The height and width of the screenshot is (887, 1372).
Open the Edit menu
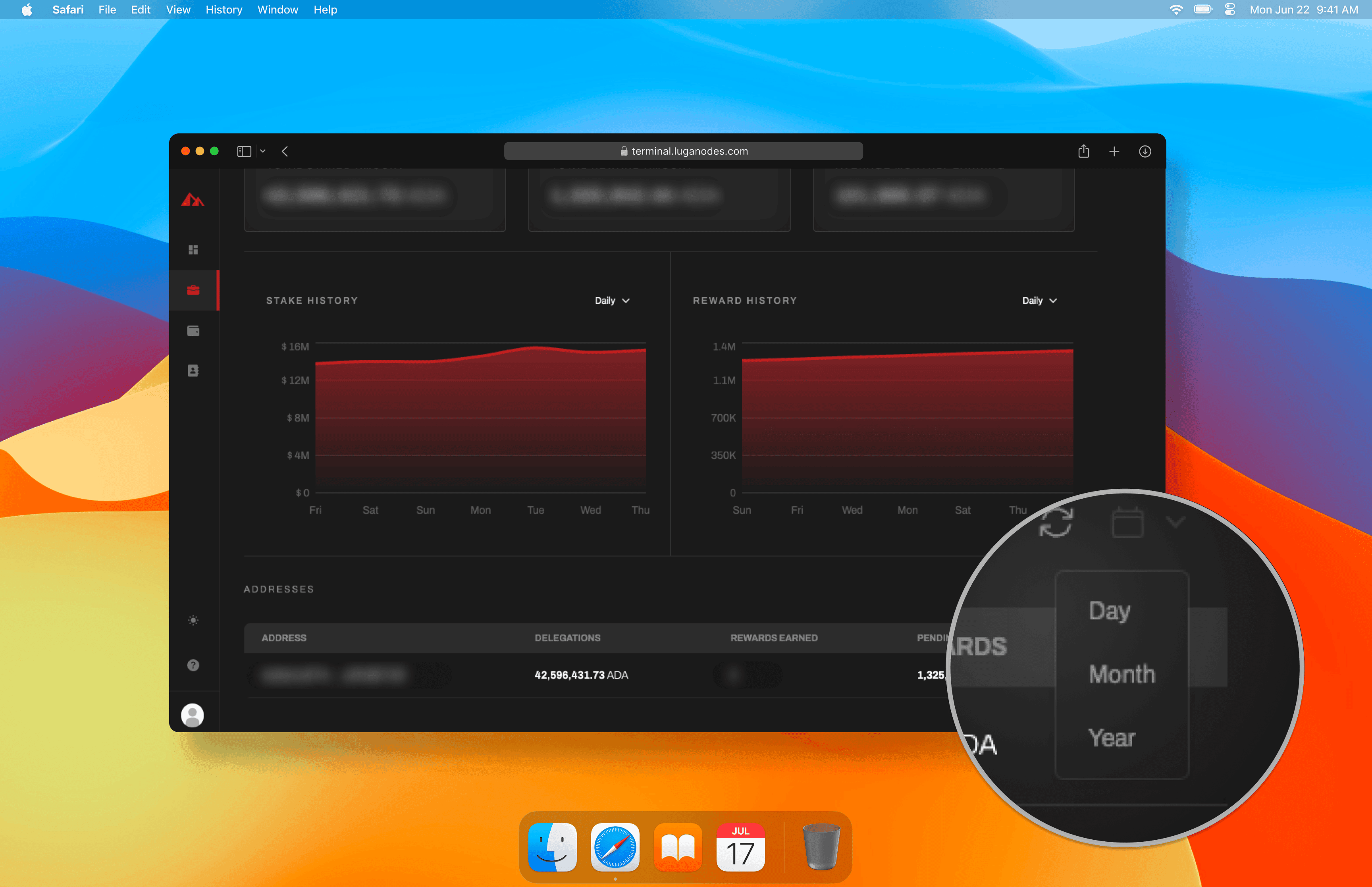point(141,10)
